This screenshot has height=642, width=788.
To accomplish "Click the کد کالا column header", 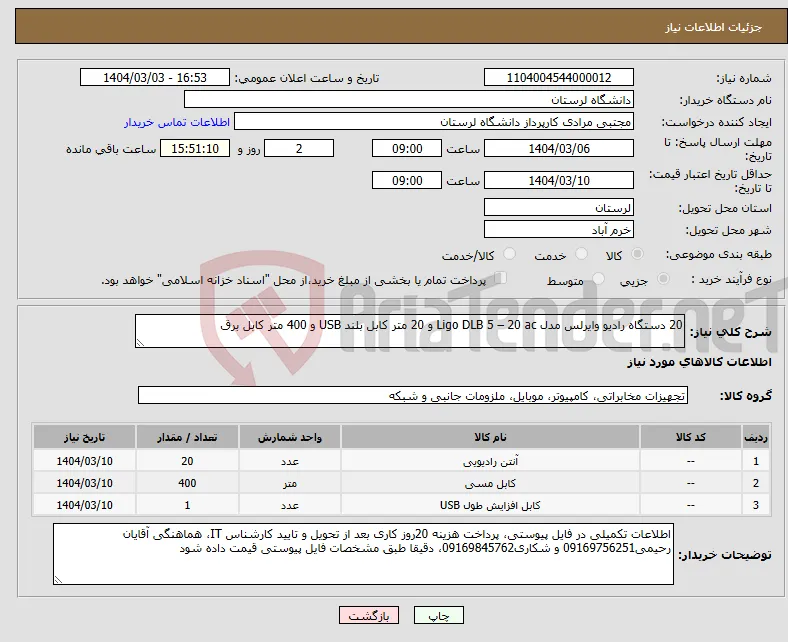I will click(x=691, y=437).
